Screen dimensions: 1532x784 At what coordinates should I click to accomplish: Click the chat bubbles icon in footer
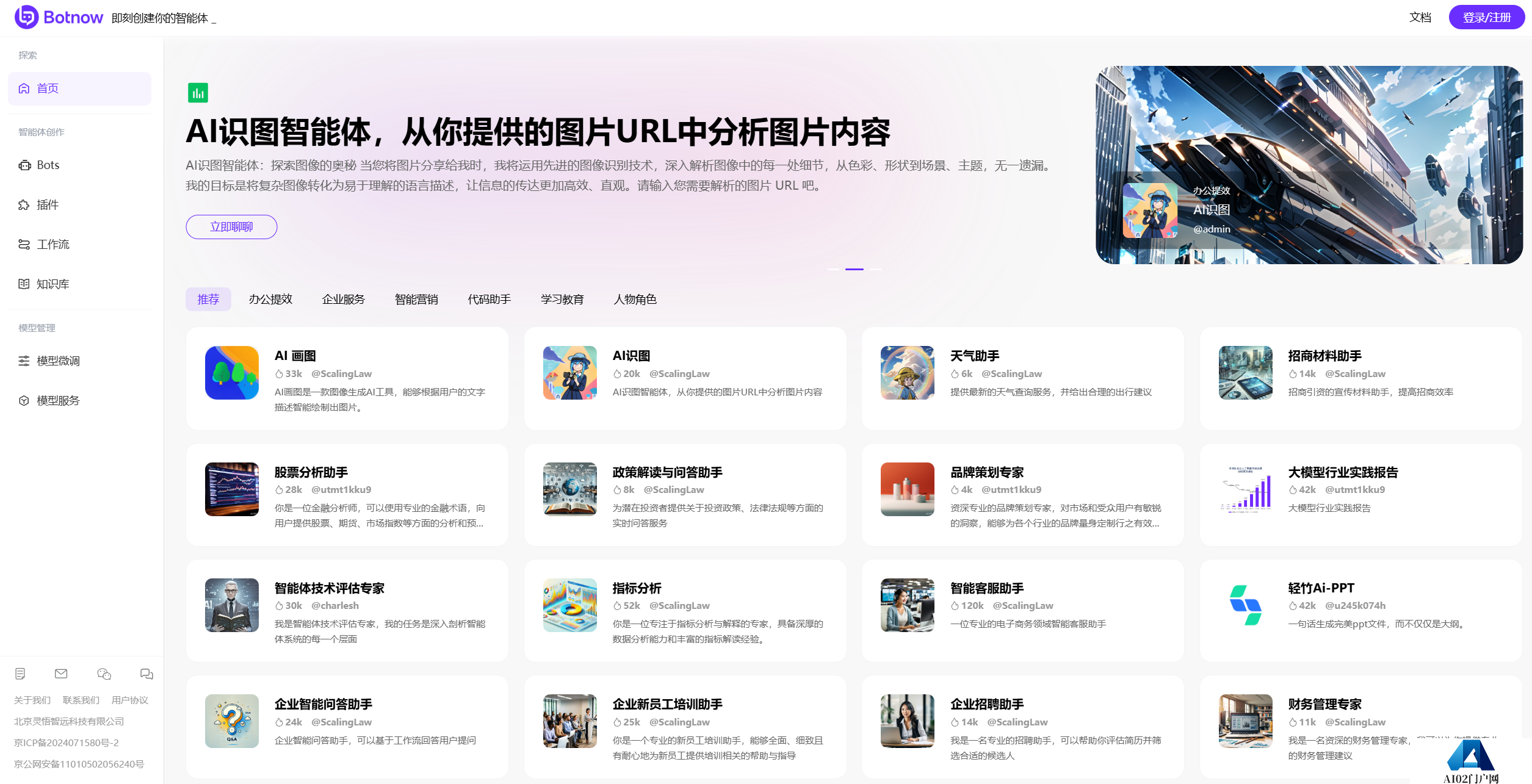pos(146,674)
